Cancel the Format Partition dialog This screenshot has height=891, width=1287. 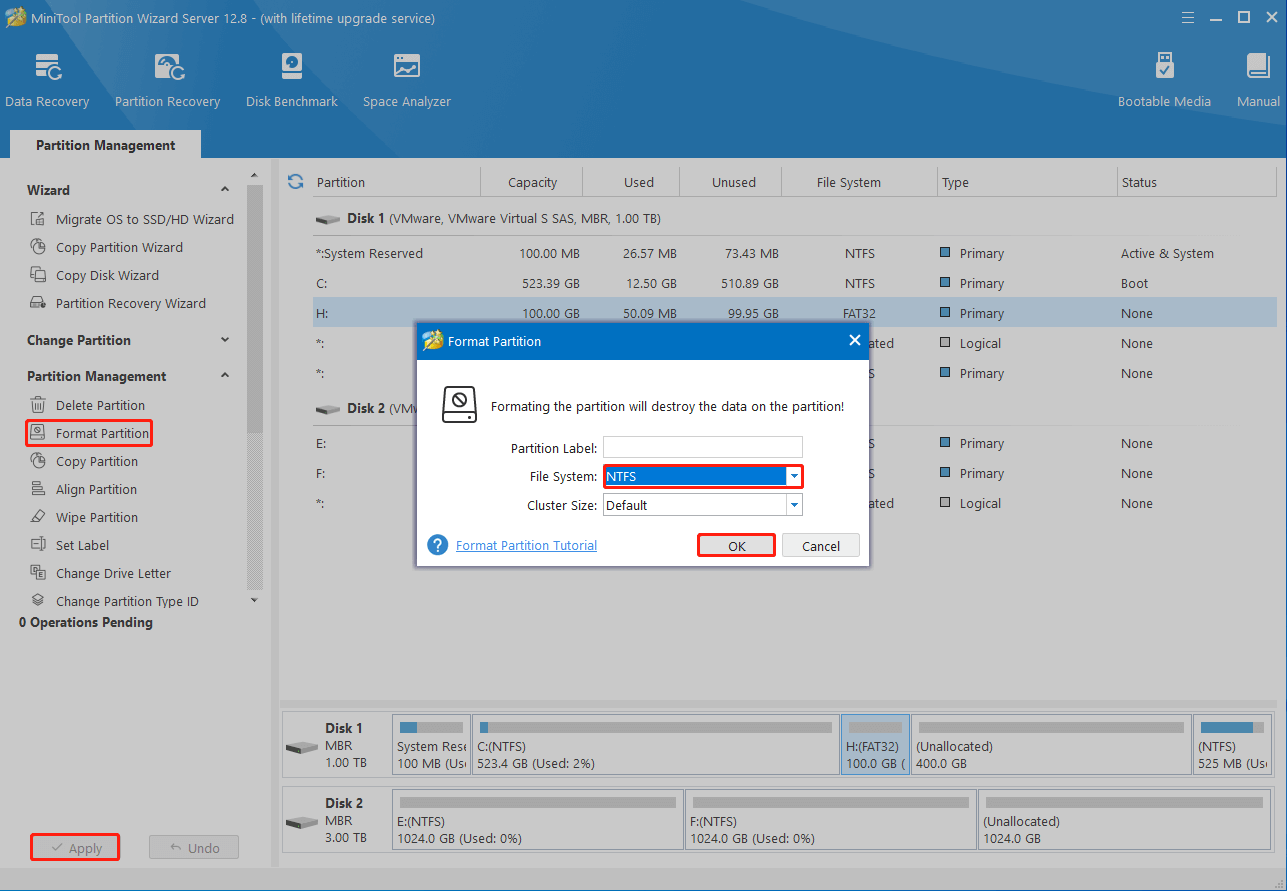pos(821,546)
